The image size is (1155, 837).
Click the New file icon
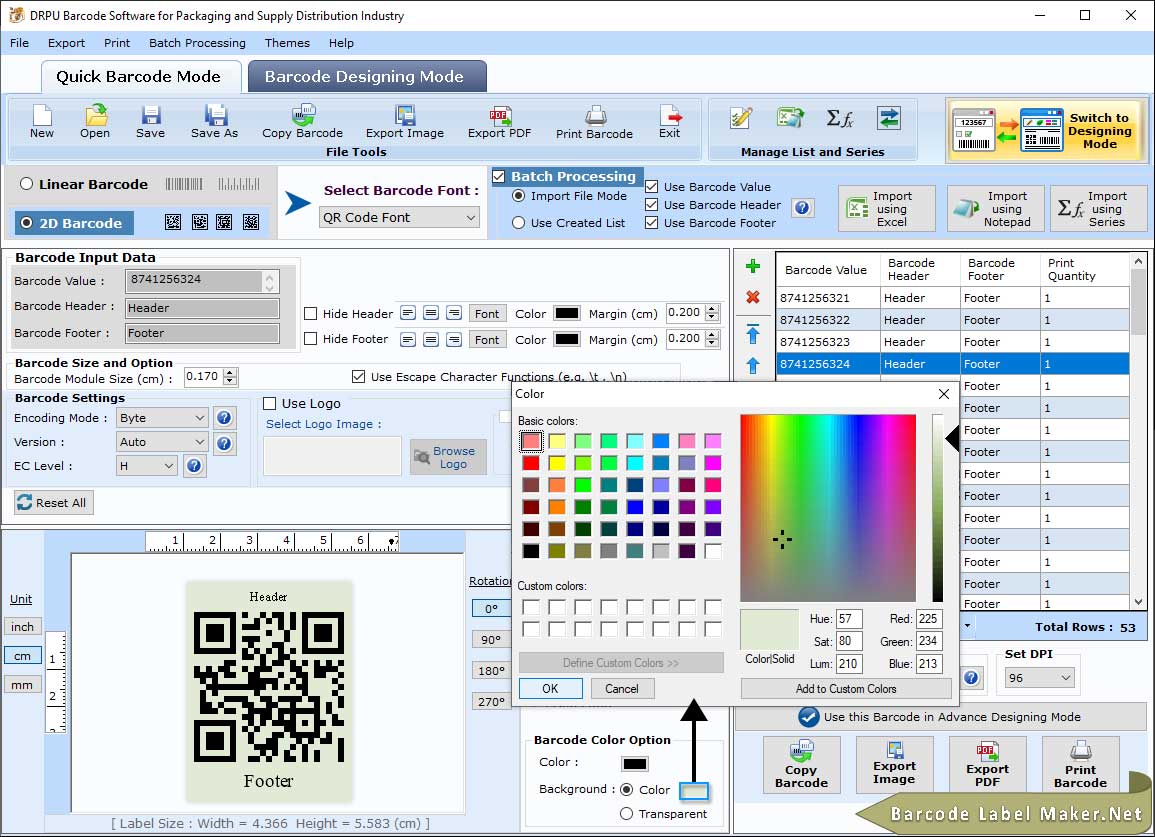click(x=42, y=121)
